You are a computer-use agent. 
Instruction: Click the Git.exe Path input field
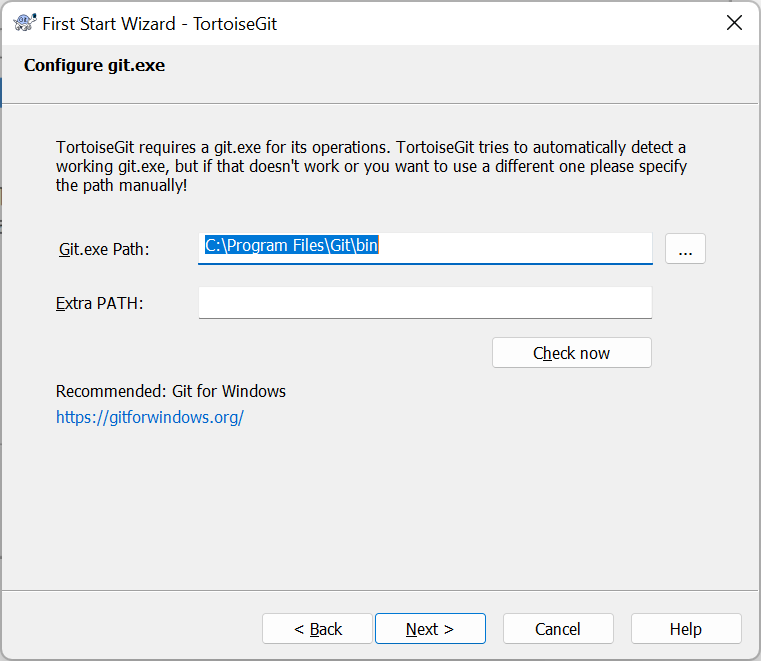[425, 248]
